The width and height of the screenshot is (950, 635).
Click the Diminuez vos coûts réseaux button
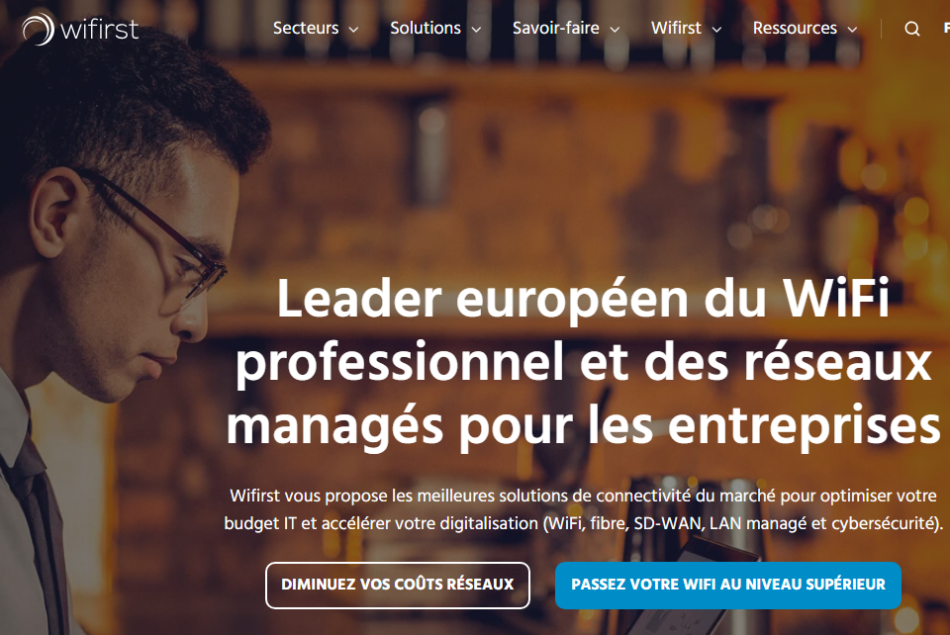coord(397,585)
